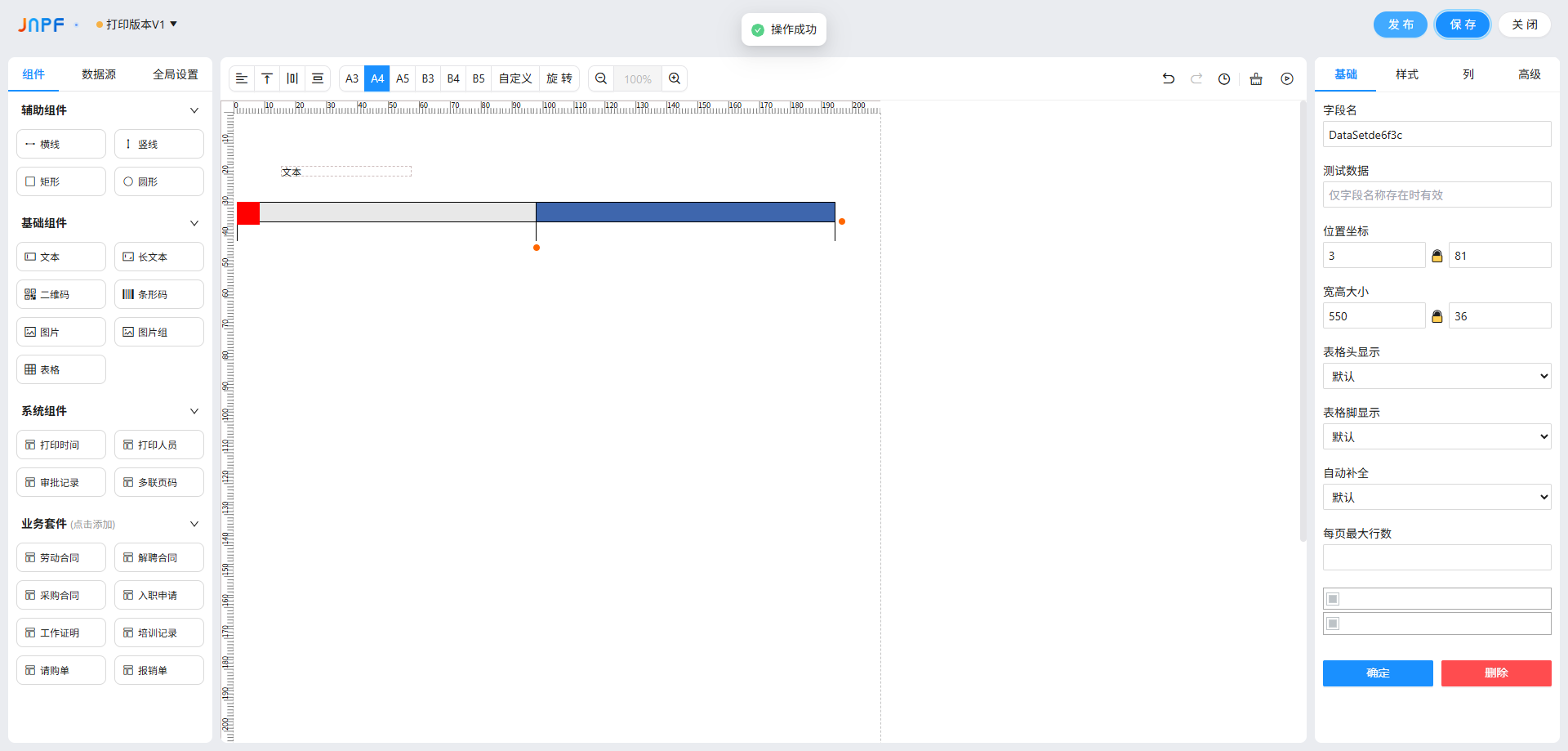Add the 多联页码 page number component
The image size is (1568, 751).
(159, 482)
